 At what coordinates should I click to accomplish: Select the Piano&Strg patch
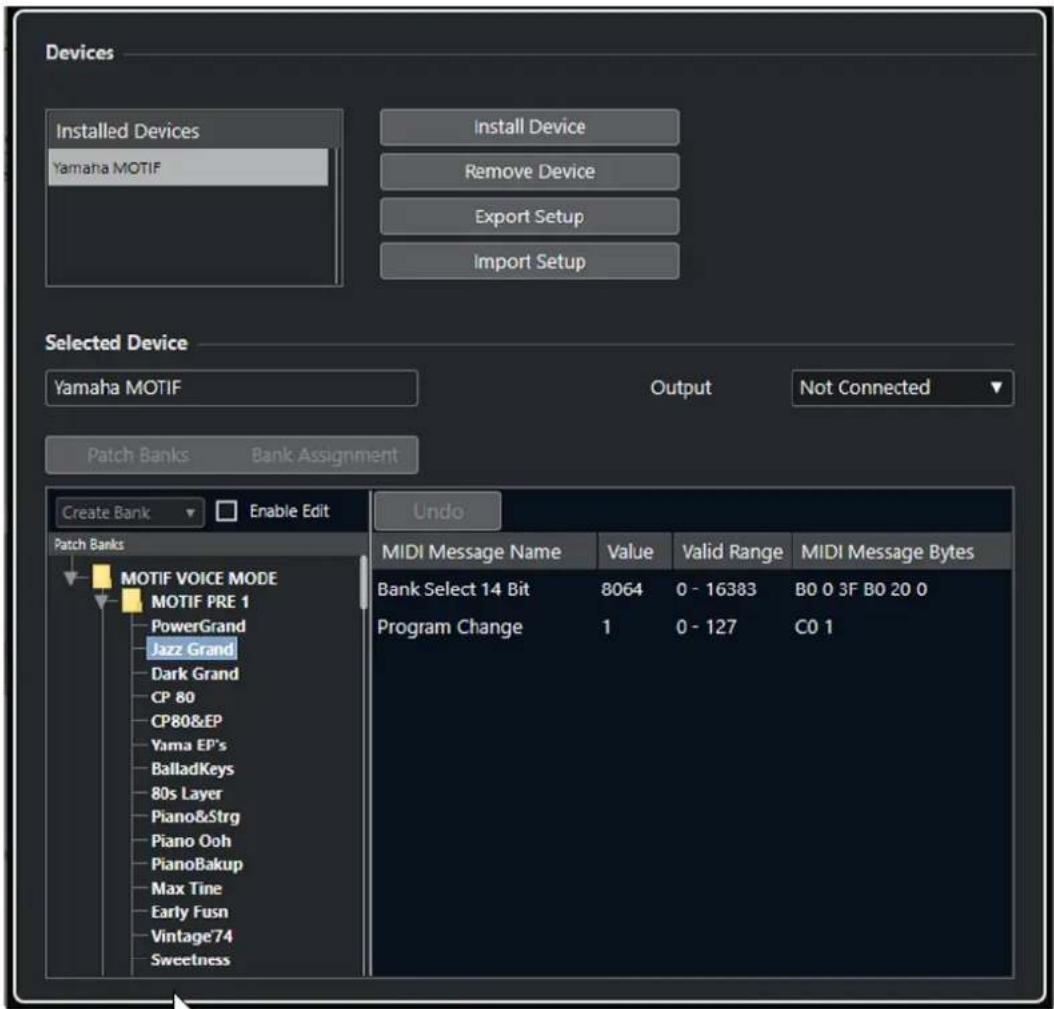[195, 817]
